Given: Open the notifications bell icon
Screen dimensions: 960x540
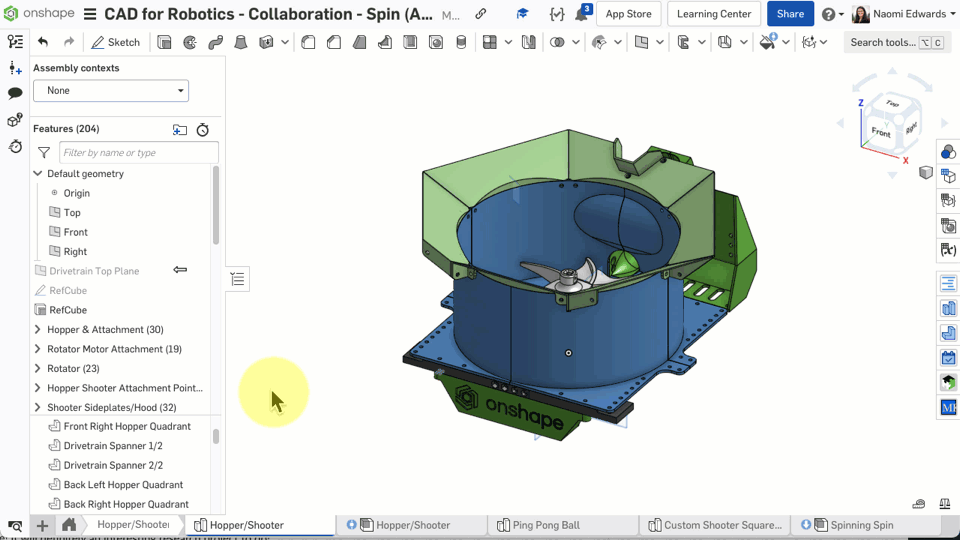Looking at the screenshot, I should click(x=581, y=15).
